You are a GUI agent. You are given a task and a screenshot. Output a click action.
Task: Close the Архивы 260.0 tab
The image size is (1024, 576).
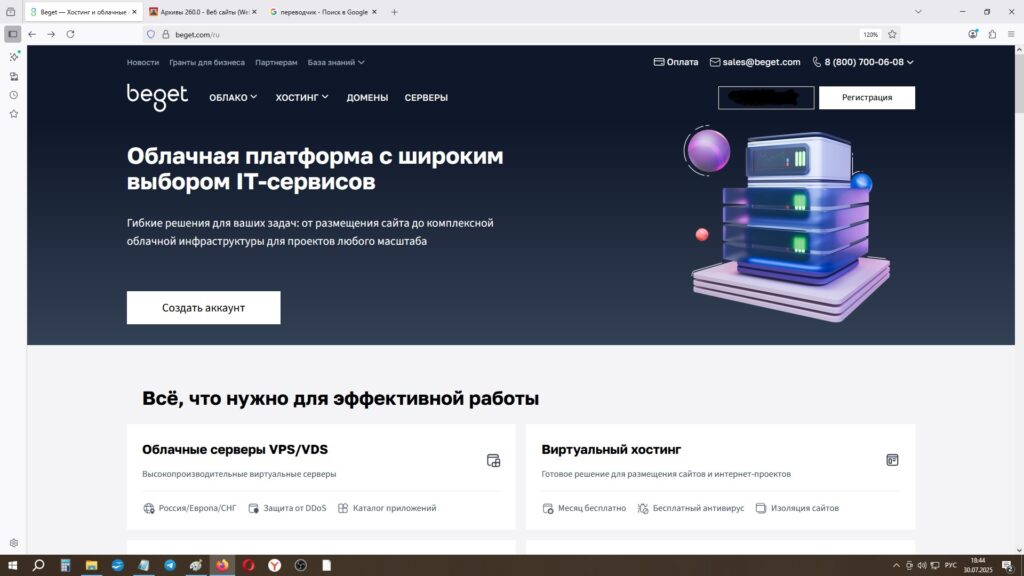pos(254,12)
